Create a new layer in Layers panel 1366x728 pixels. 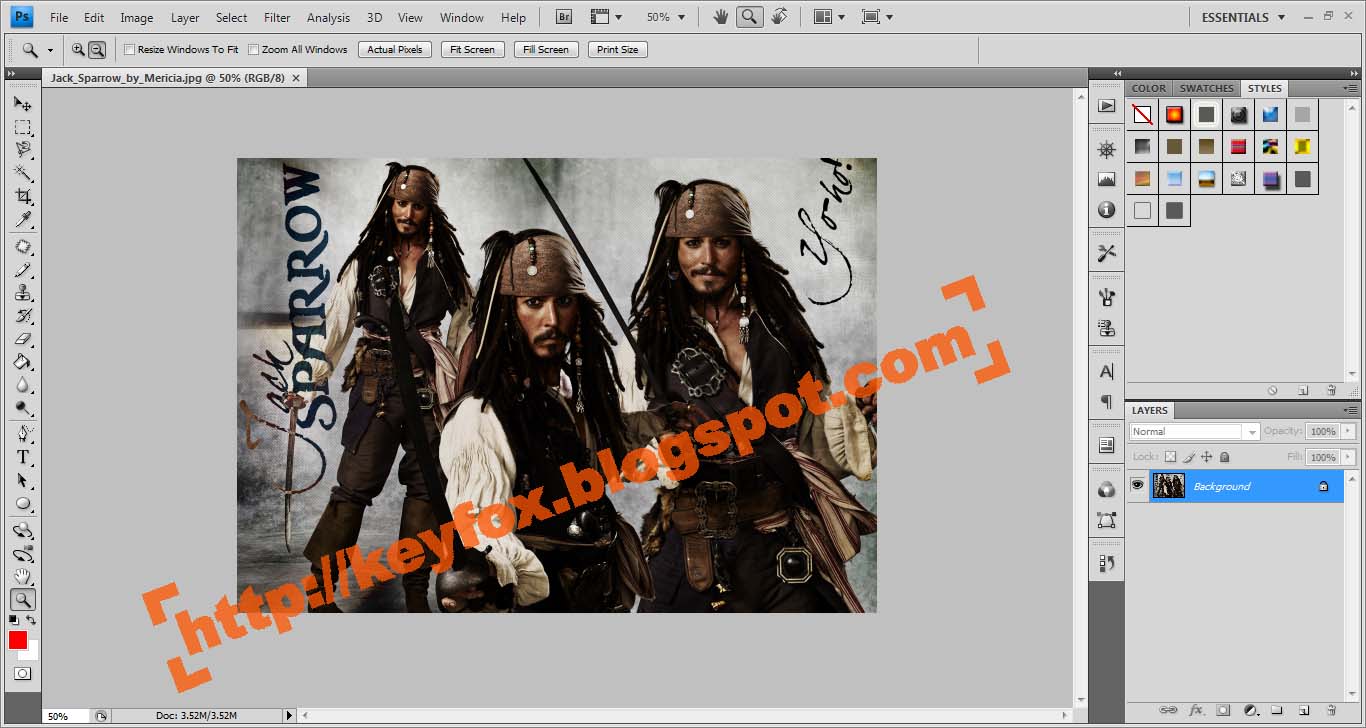(x=1304, y=710)
